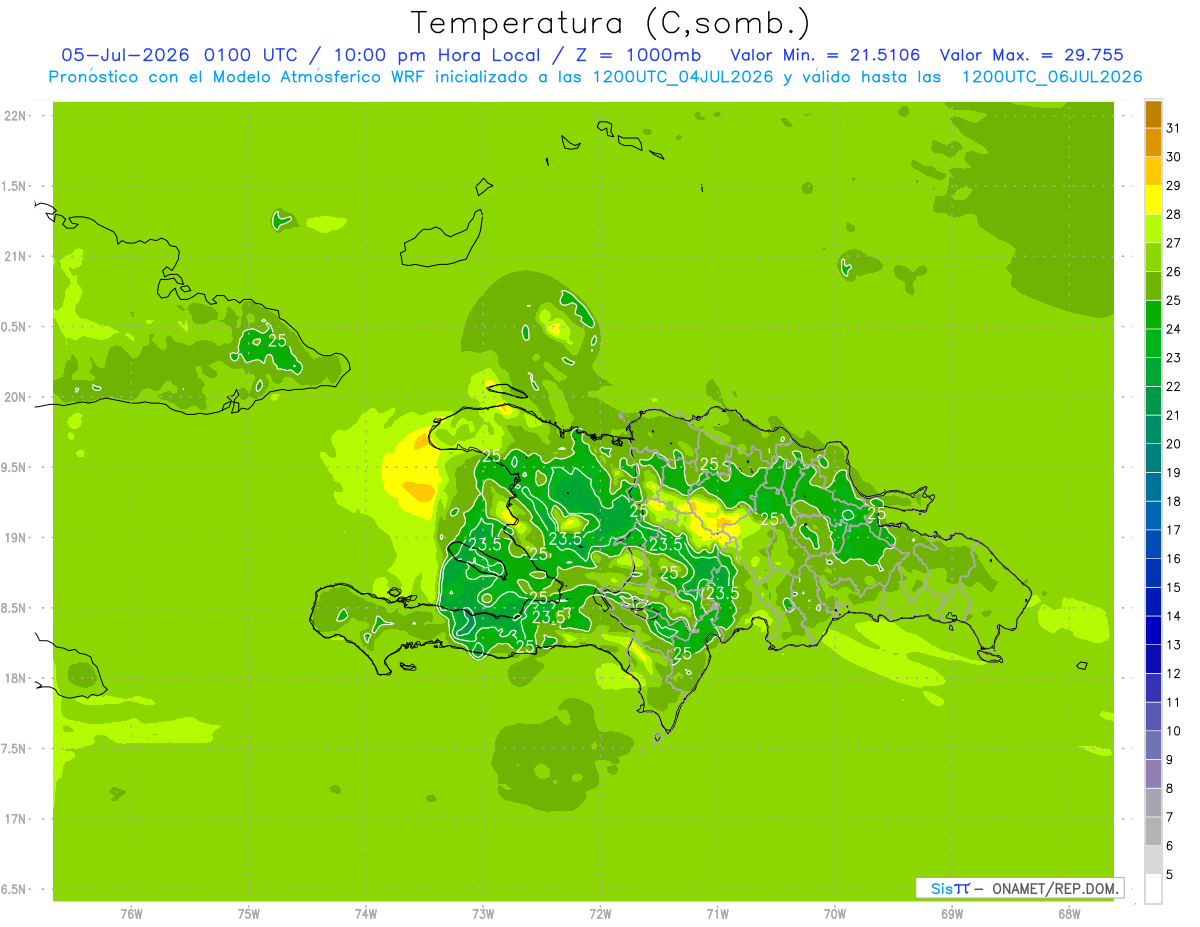Click the 25 contour label over eastern Cuba
Screen dimensions: 1200x927
coord(277,341)
